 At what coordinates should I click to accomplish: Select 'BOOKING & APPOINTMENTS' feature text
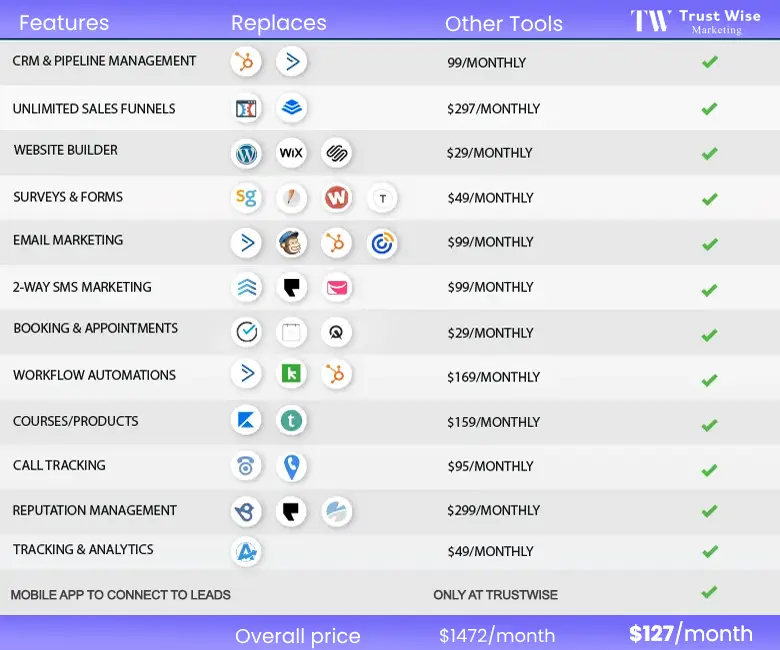click(96, 328)
